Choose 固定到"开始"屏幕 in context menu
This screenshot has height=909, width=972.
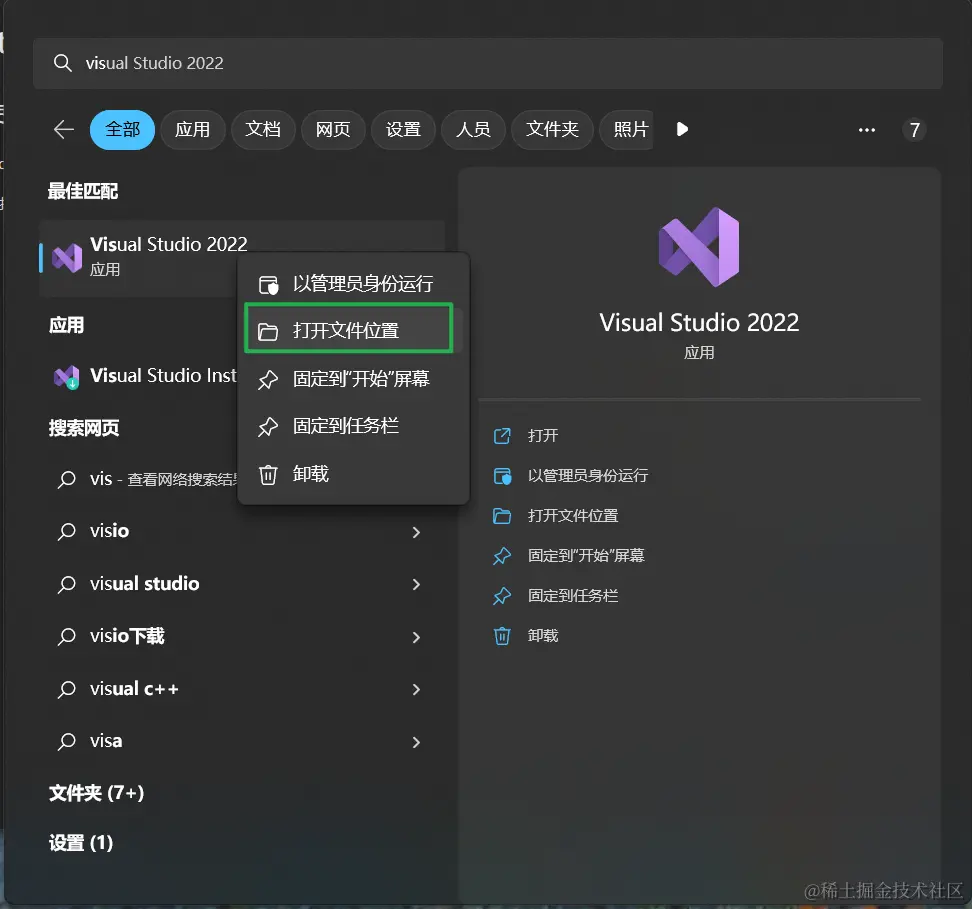(x=353, y=379)
